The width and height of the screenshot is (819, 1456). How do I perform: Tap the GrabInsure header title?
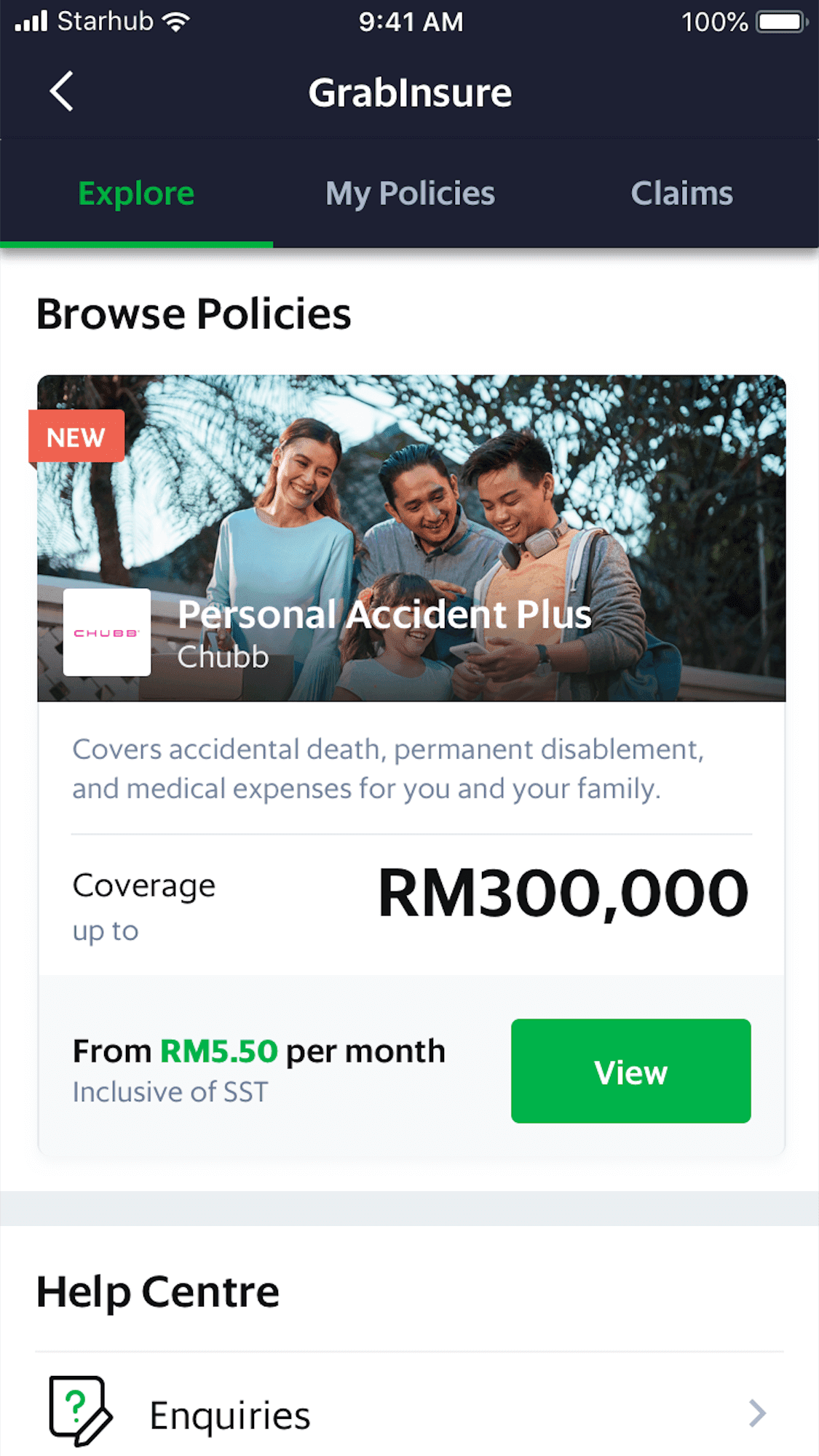tap(410, 93)
